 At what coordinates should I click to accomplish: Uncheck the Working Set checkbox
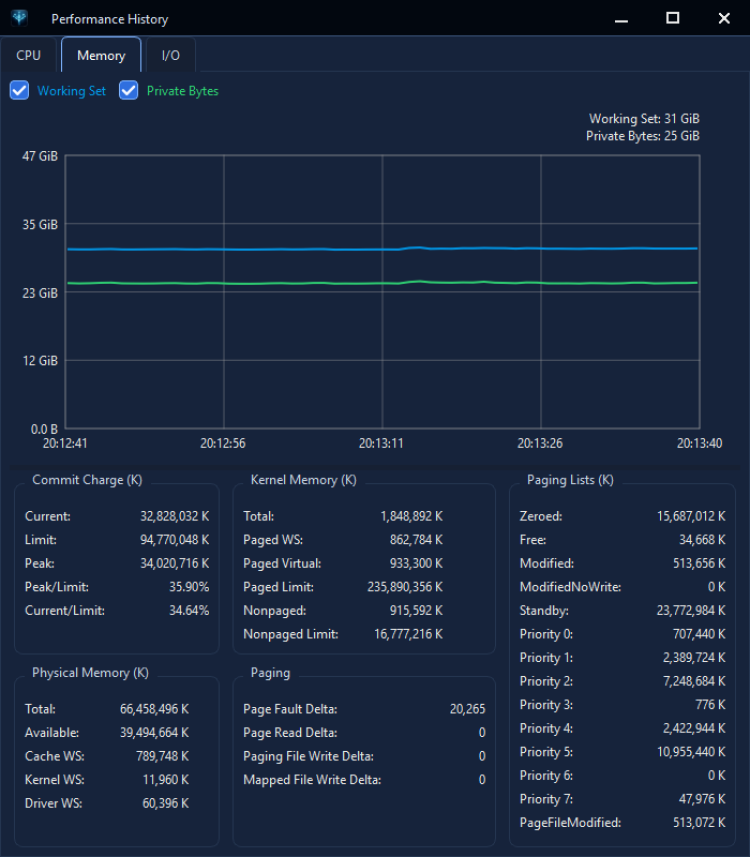19,90
